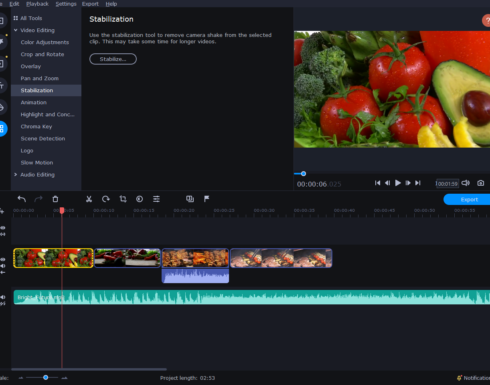This screenshot has height=385, width=490.
Task: Open the transitions sidebar icon with badge
Action: tap(2, 63)
